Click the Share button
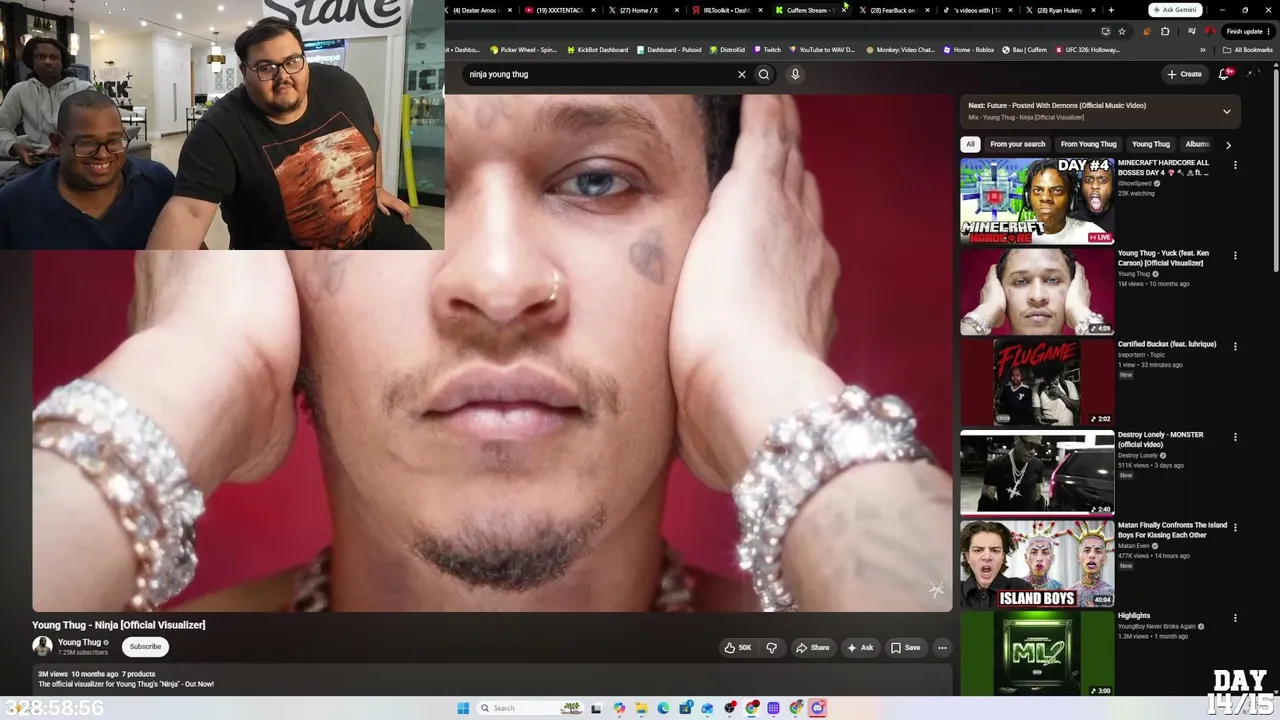1280x720 pixels. tap(812, 648)
